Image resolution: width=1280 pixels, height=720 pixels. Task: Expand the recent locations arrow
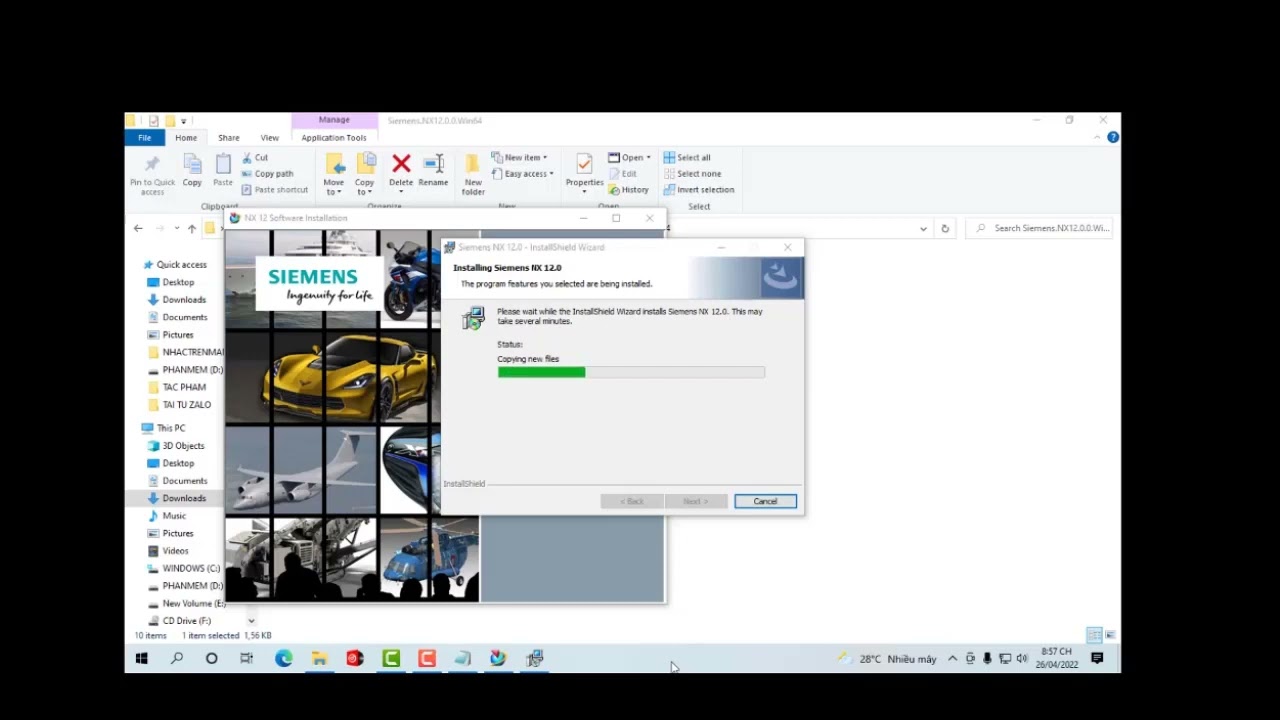point(177,228)
